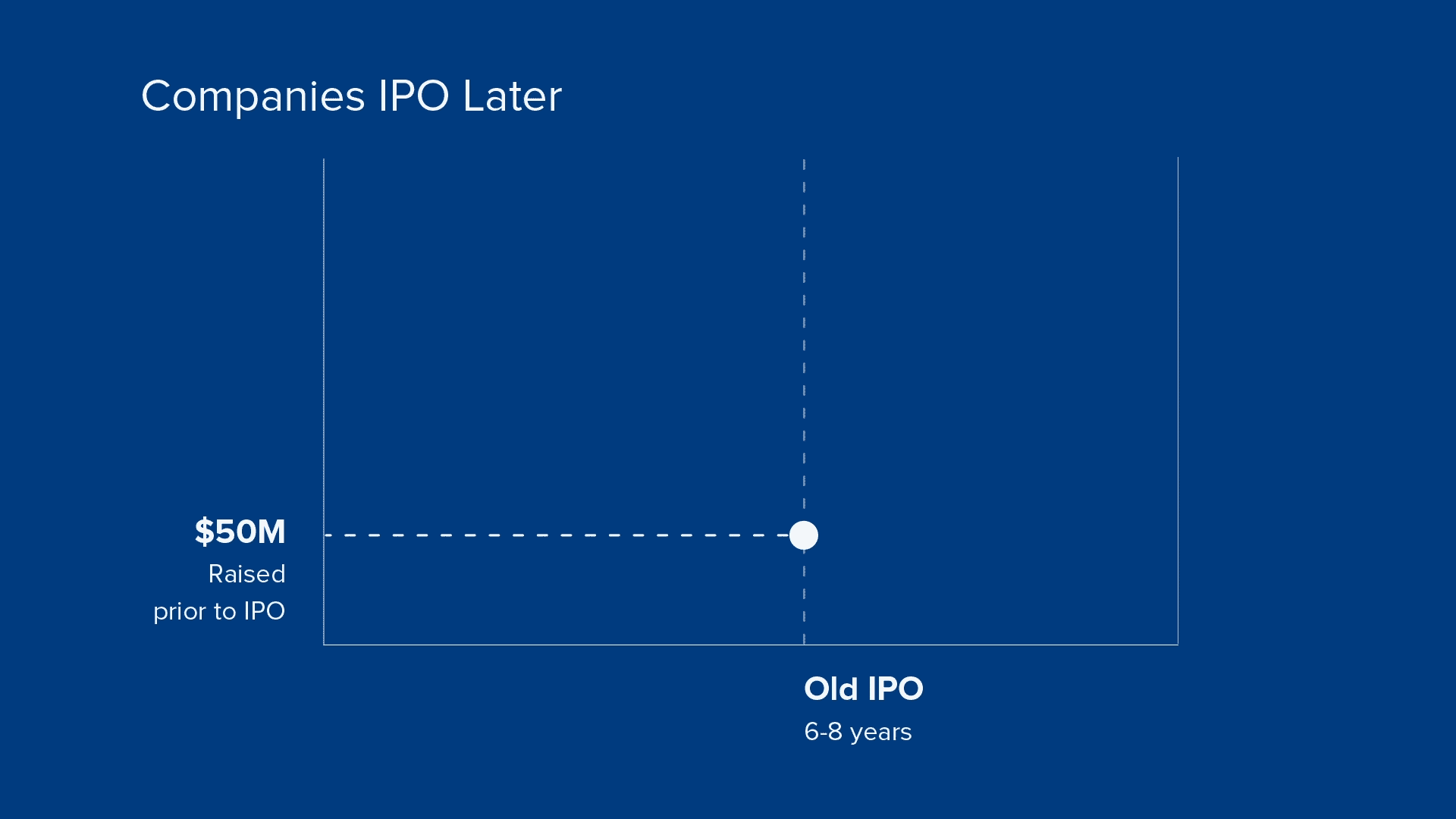Click empty chart area above the $50M line
Viewport: 1456px width, 819px height.
(561, 341)
